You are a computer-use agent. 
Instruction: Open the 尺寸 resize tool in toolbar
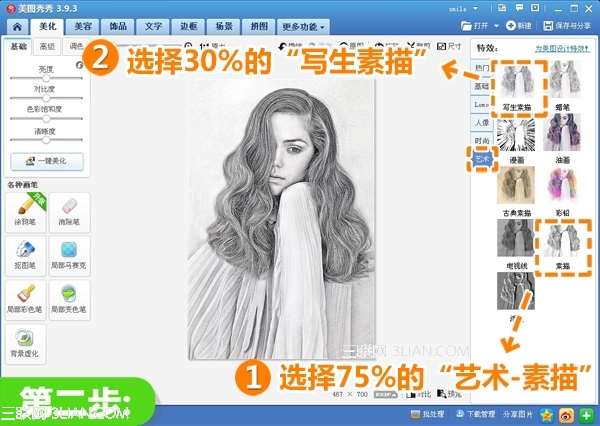[449, 46]
